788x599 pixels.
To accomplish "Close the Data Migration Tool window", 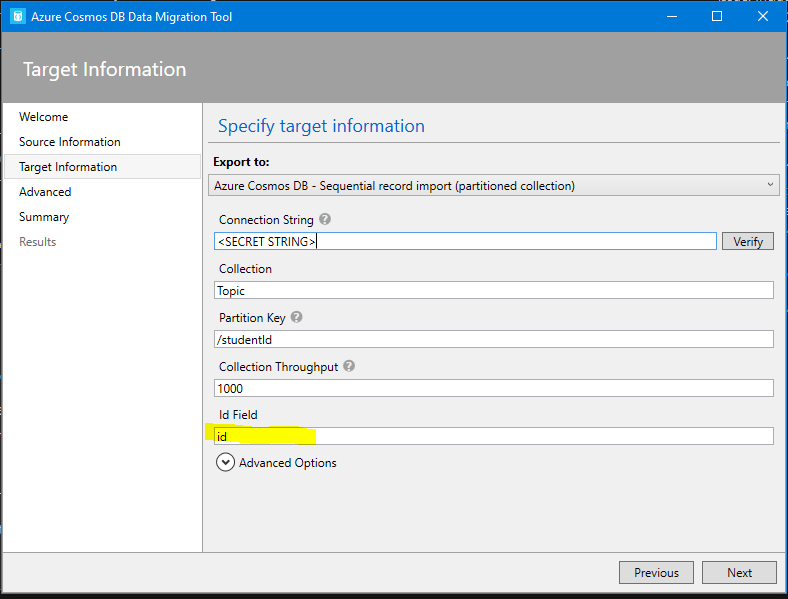I will pos(763,16).
